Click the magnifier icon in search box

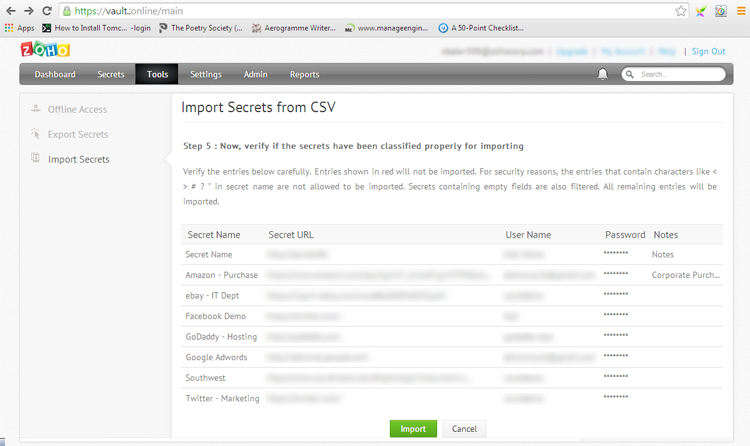[630, 74]
